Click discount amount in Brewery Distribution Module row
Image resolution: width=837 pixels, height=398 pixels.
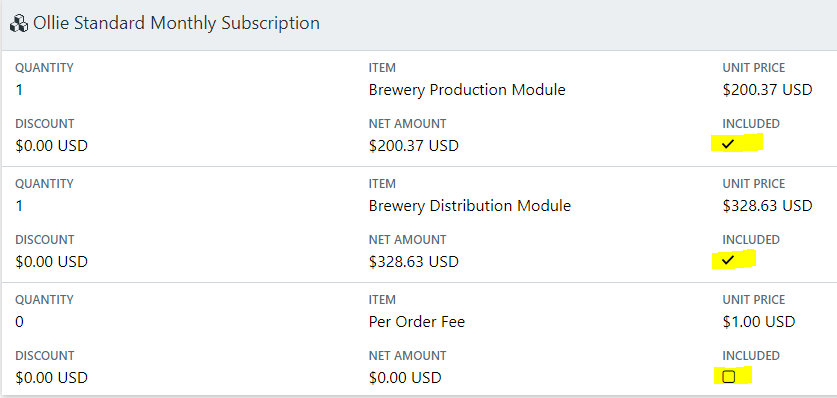coord(51,261)
